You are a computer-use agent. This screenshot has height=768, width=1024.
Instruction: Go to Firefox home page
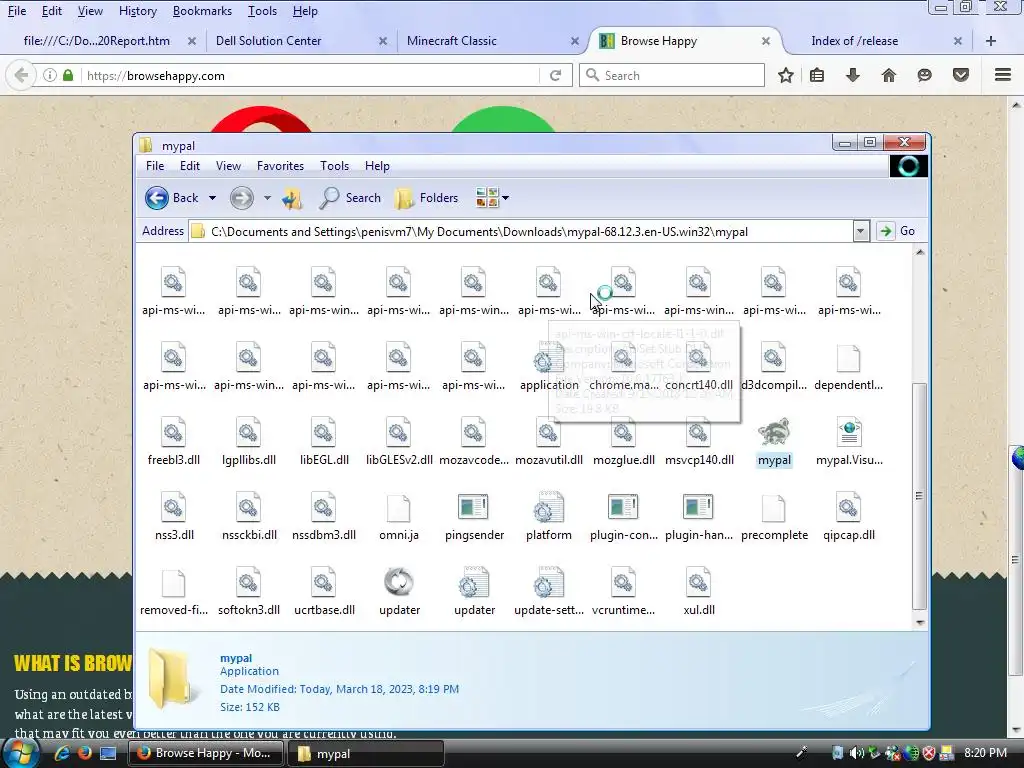click(888, 75)
